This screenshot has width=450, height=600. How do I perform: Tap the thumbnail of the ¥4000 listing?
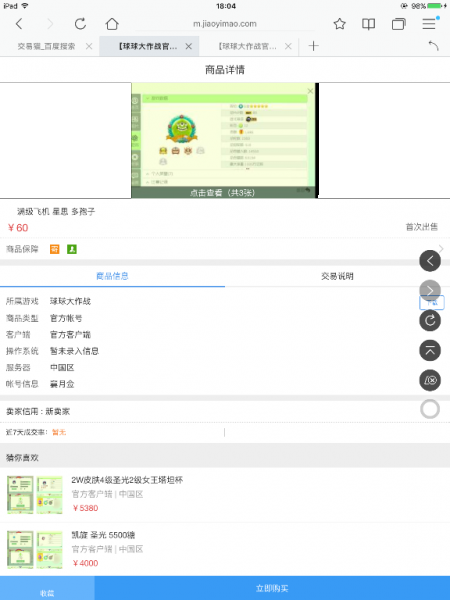click(x=35, y=549)
